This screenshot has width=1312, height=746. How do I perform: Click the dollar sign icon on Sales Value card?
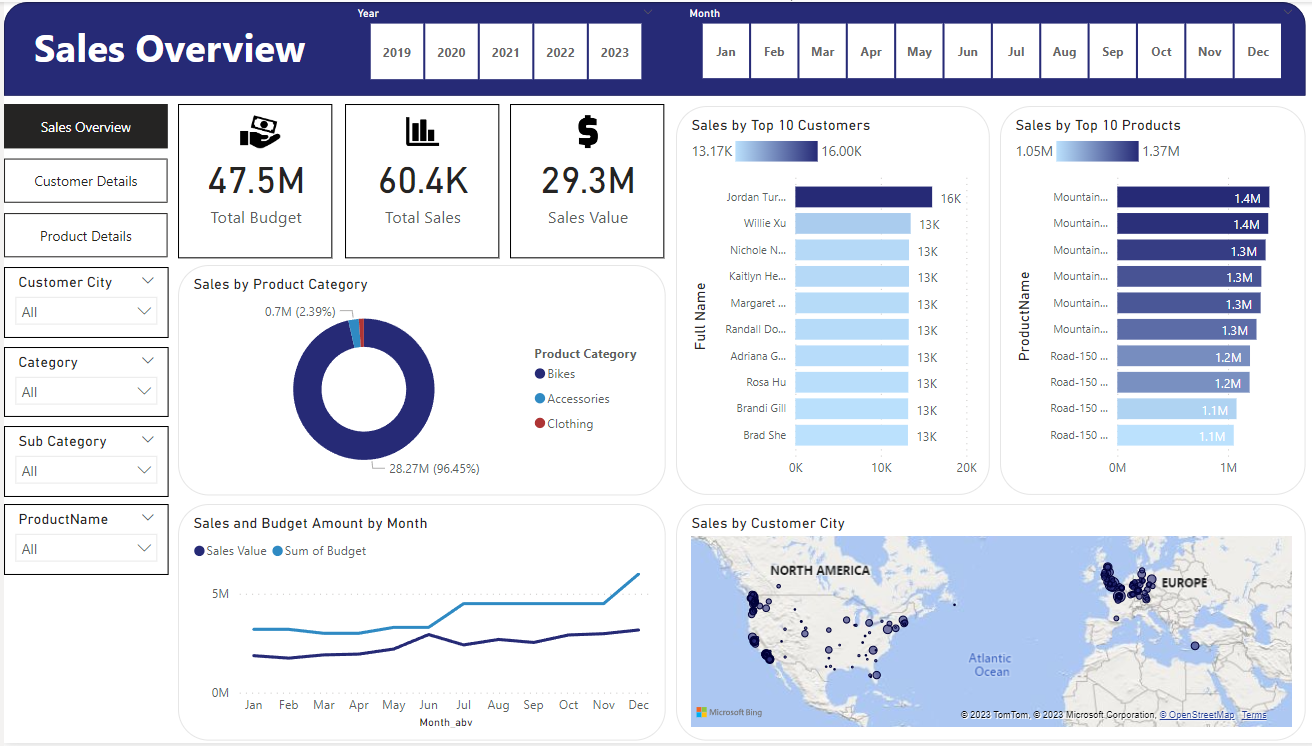tap(587, 130)
